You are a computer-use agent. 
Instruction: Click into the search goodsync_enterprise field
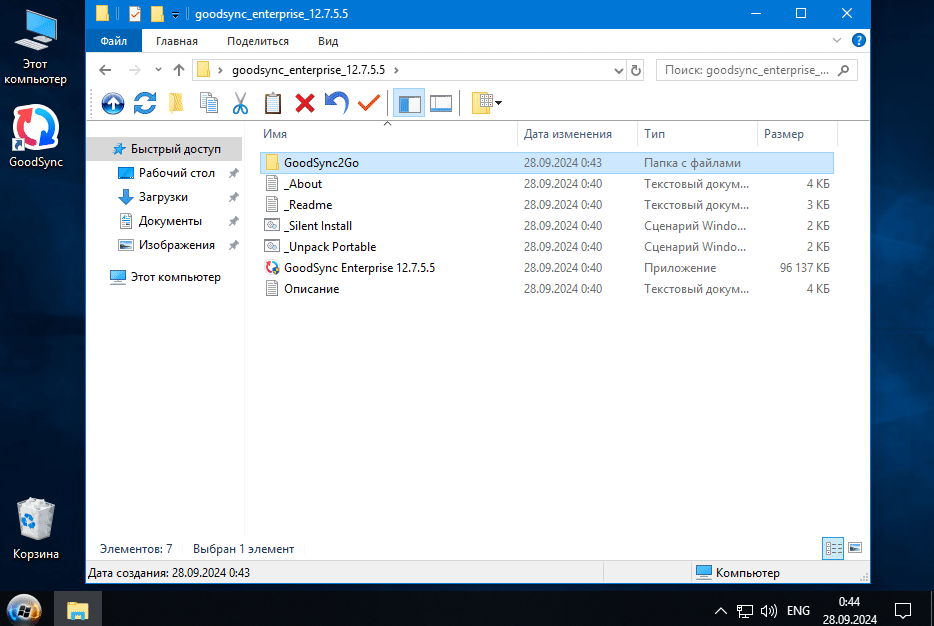point(756,70)
